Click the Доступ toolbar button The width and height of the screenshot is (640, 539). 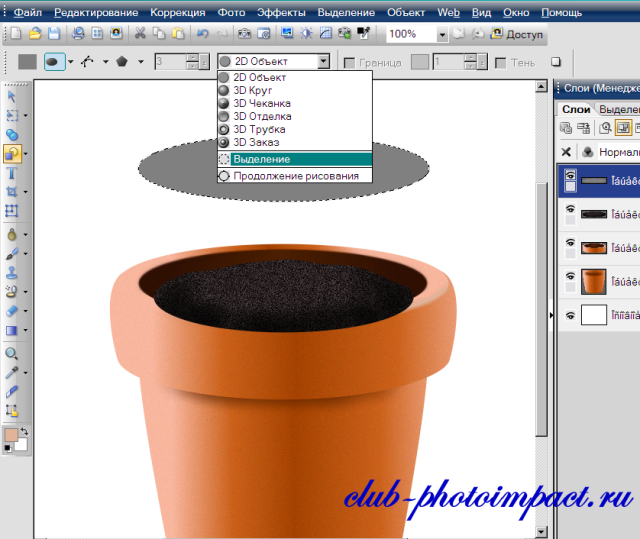click(517, 34)
